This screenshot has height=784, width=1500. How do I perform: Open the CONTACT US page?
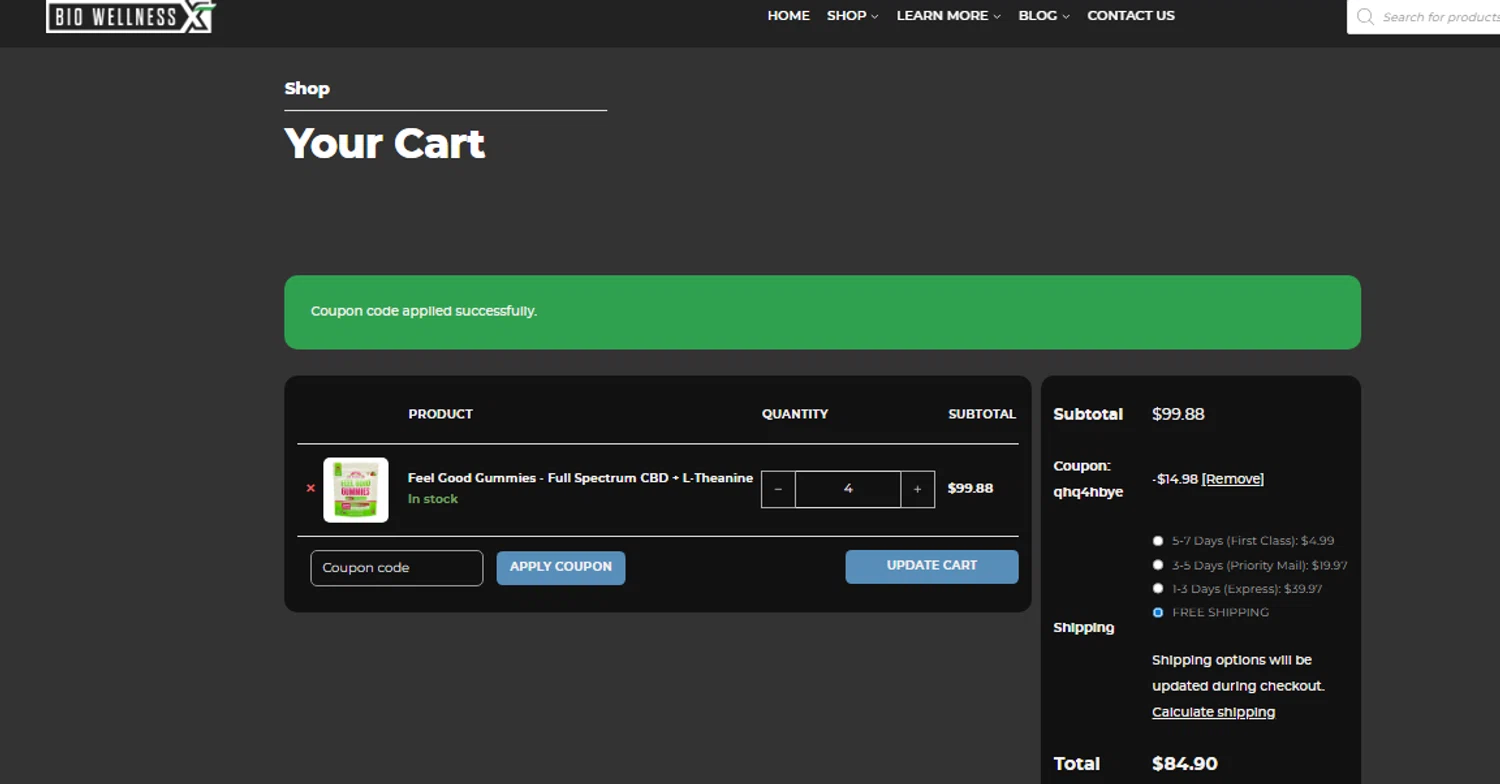(1131, 15)
